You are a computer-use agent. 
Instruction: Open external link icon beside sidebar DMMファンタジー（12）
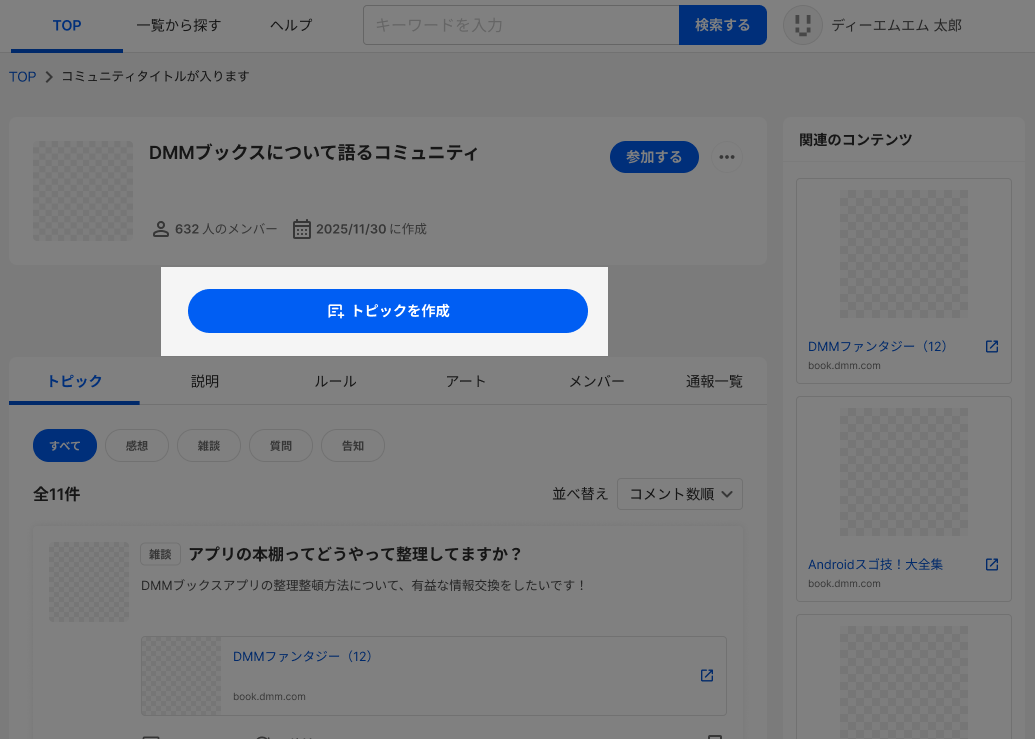[x=991, y=346]
